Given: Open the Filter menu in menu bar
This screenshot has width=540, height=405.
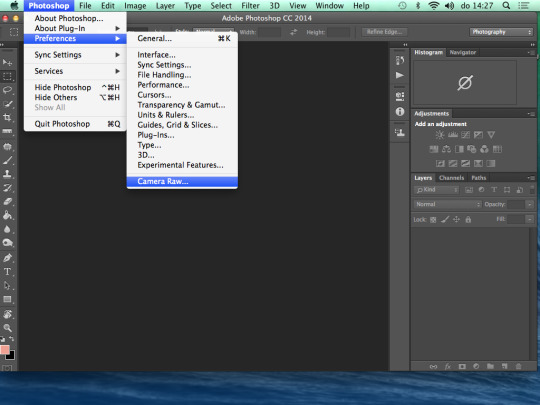Looking at the screenshot, I should [x=250, y=6].
